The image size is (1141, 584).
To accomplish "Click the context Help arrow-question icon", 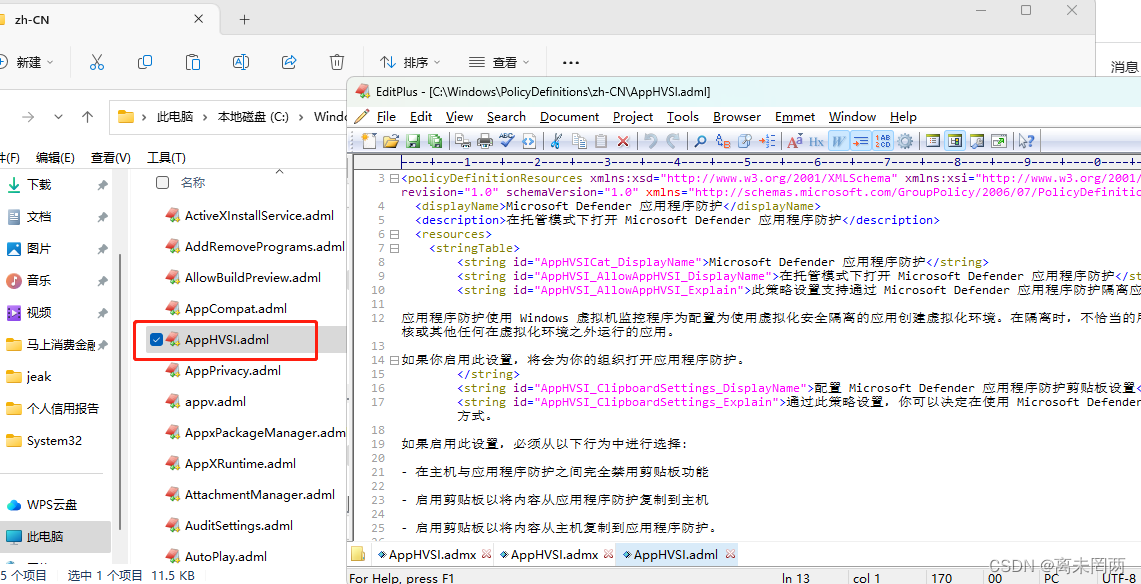I will click(1027, 141).
